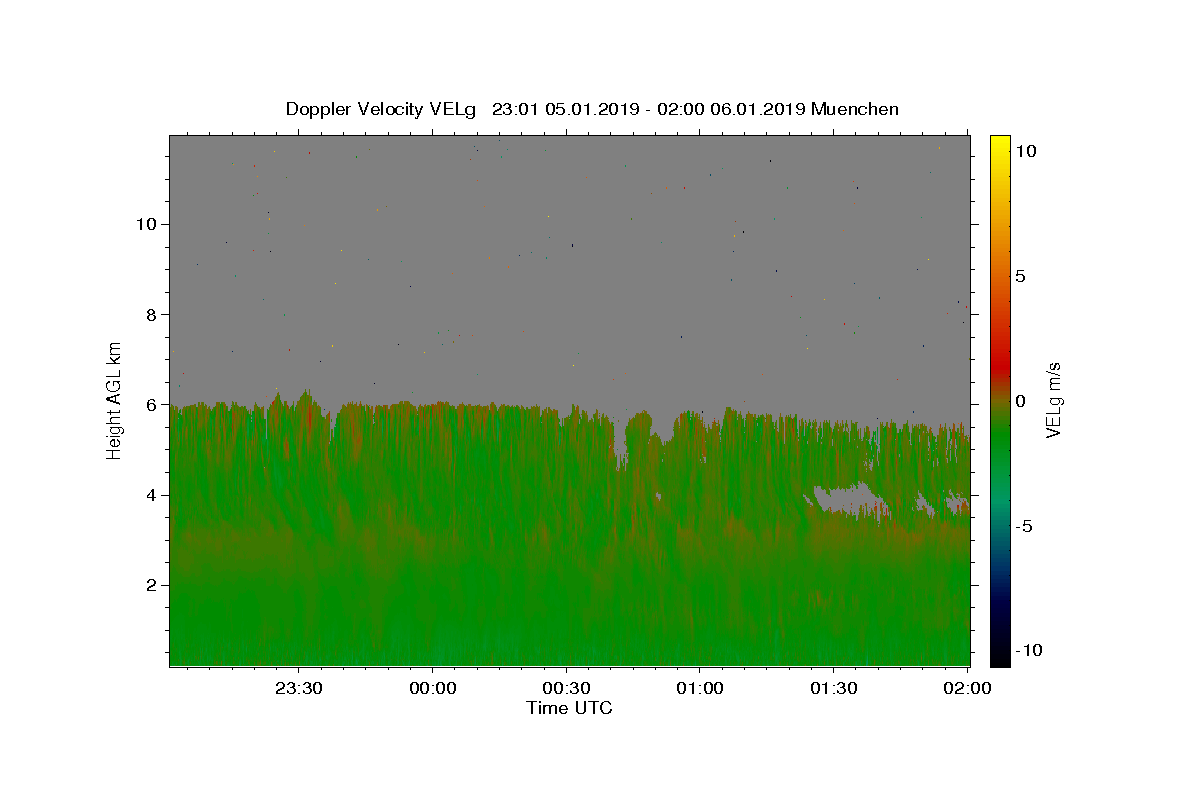
Task: Click the 'Time UTC' axis label
Action: [569, 708]
